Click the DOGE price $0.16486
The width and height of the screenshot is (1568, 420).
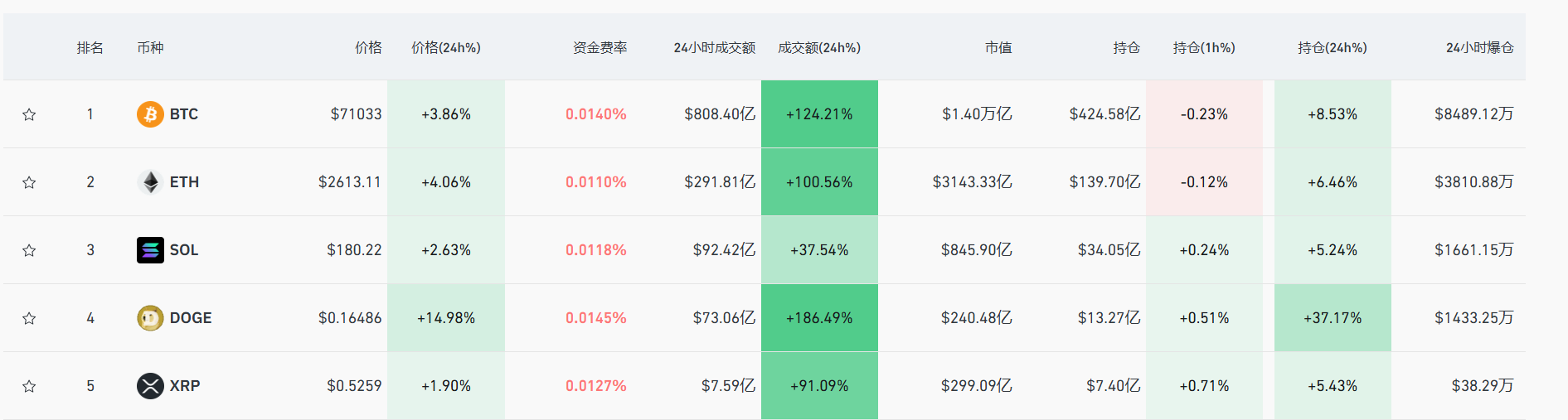tap(350, 318)
